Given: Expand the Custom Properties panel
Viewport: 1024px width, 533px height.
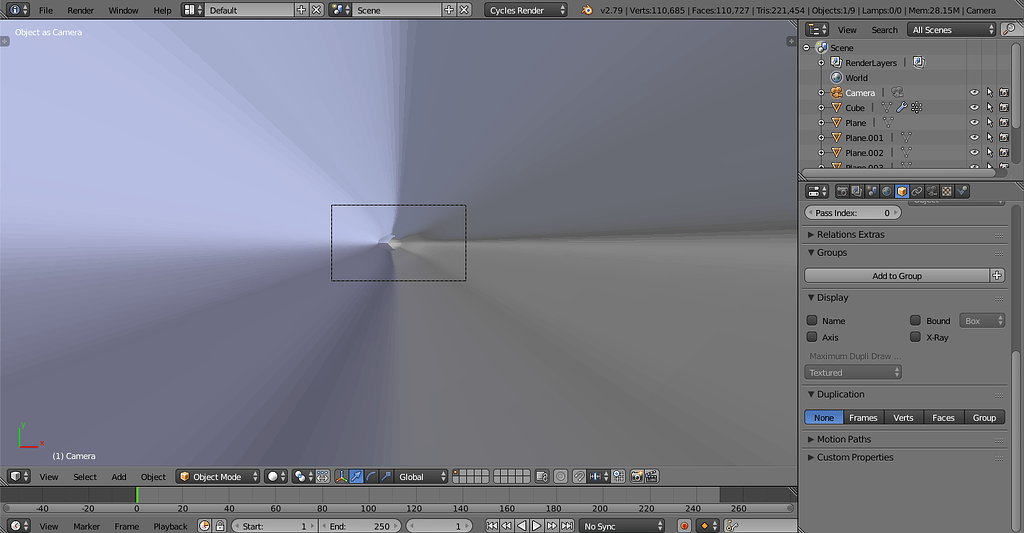Looking at the screenshot, I should tap(855, 457).
